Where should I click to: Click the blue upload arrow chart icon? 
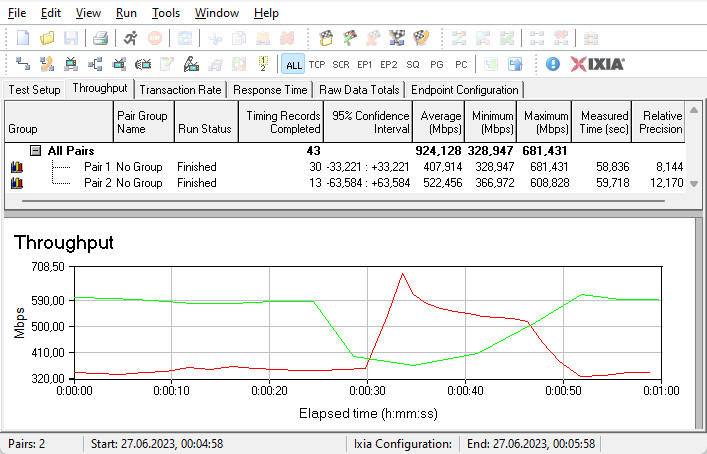[x=515, y=64]
